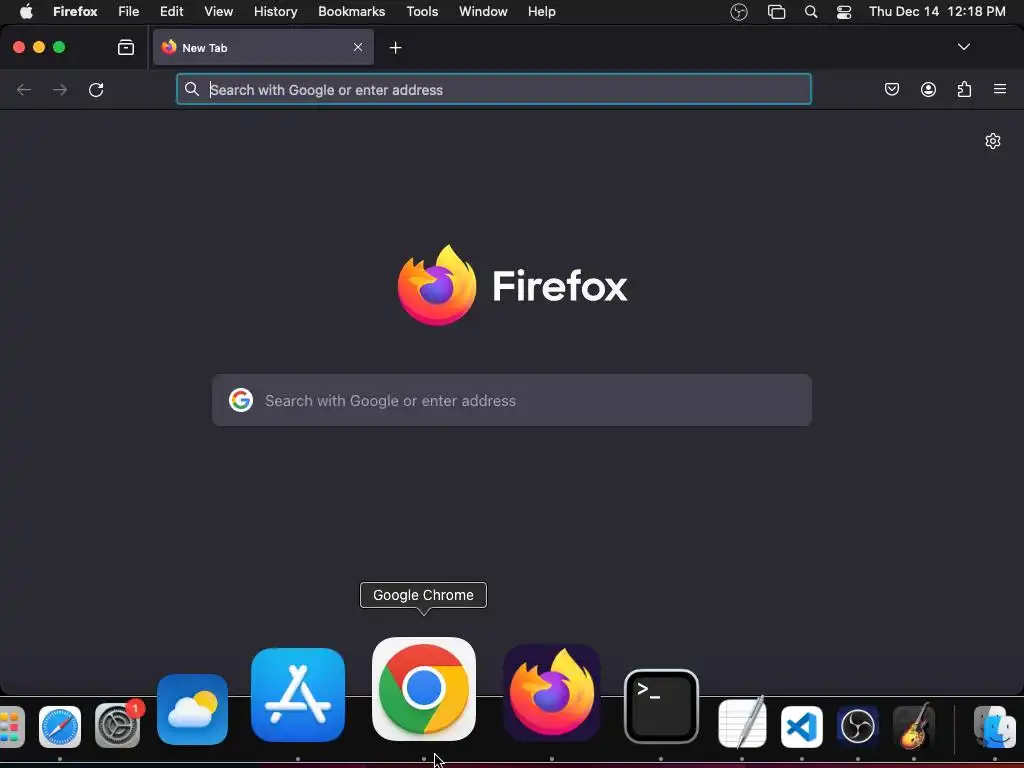Open Save to Pocket icon

[891, 89]
